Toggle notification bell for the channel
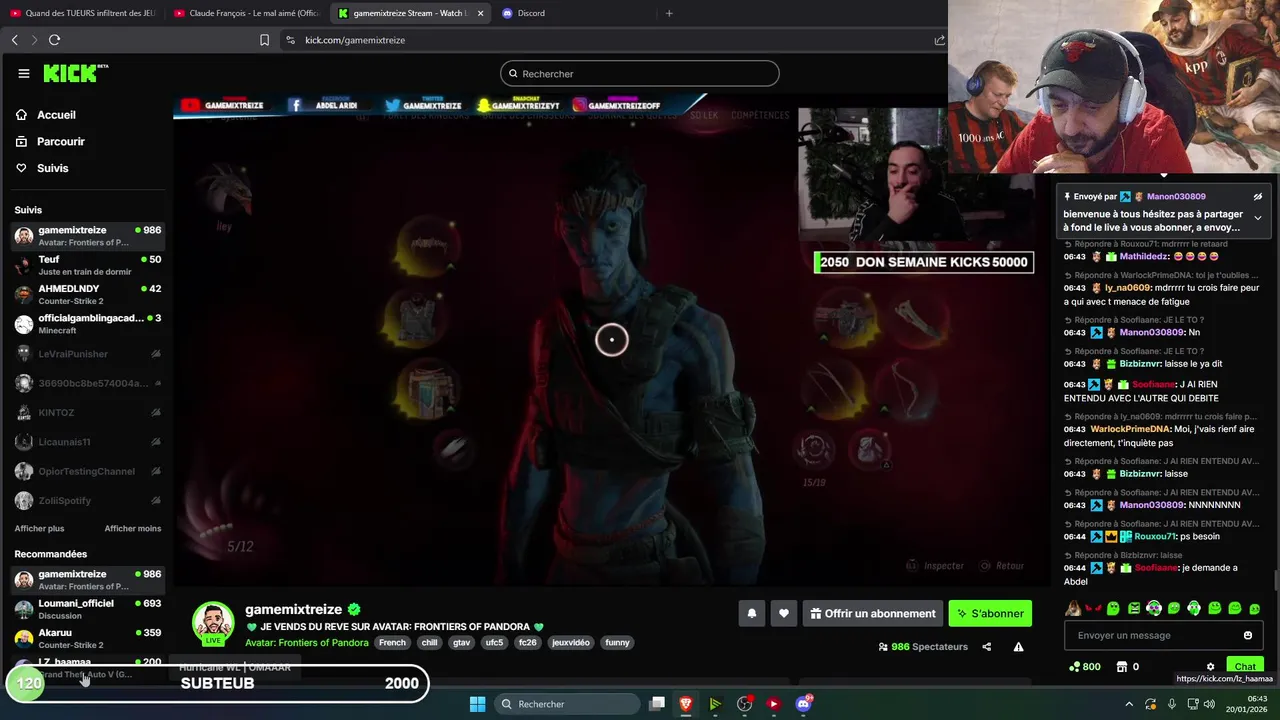 pos(752,614)
